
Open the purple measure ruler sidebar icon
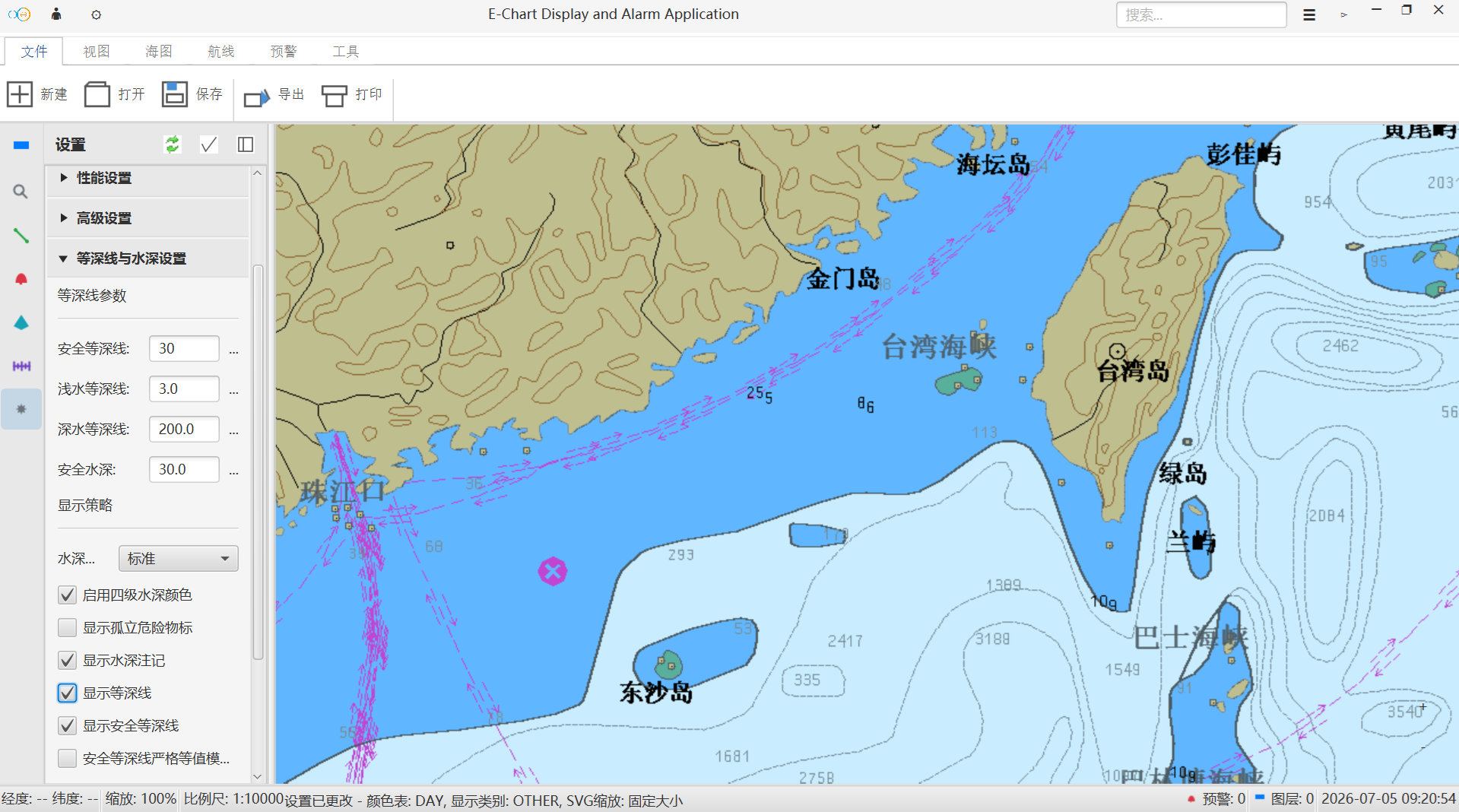[x=21, y=366]
